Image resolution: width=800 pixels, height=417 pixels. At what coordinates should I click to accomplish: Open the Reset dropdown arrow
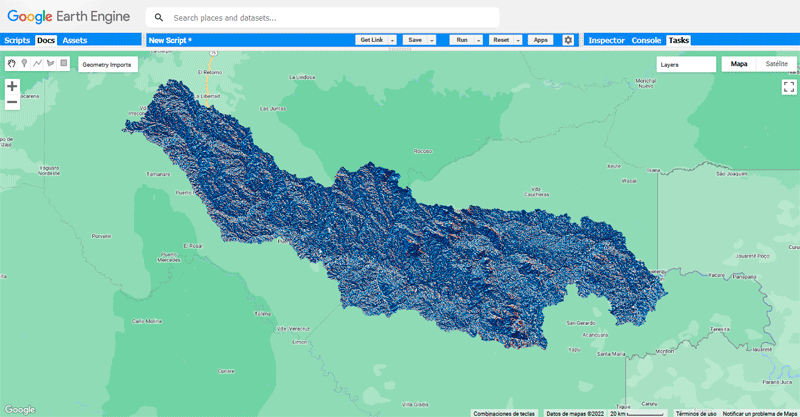518,40
